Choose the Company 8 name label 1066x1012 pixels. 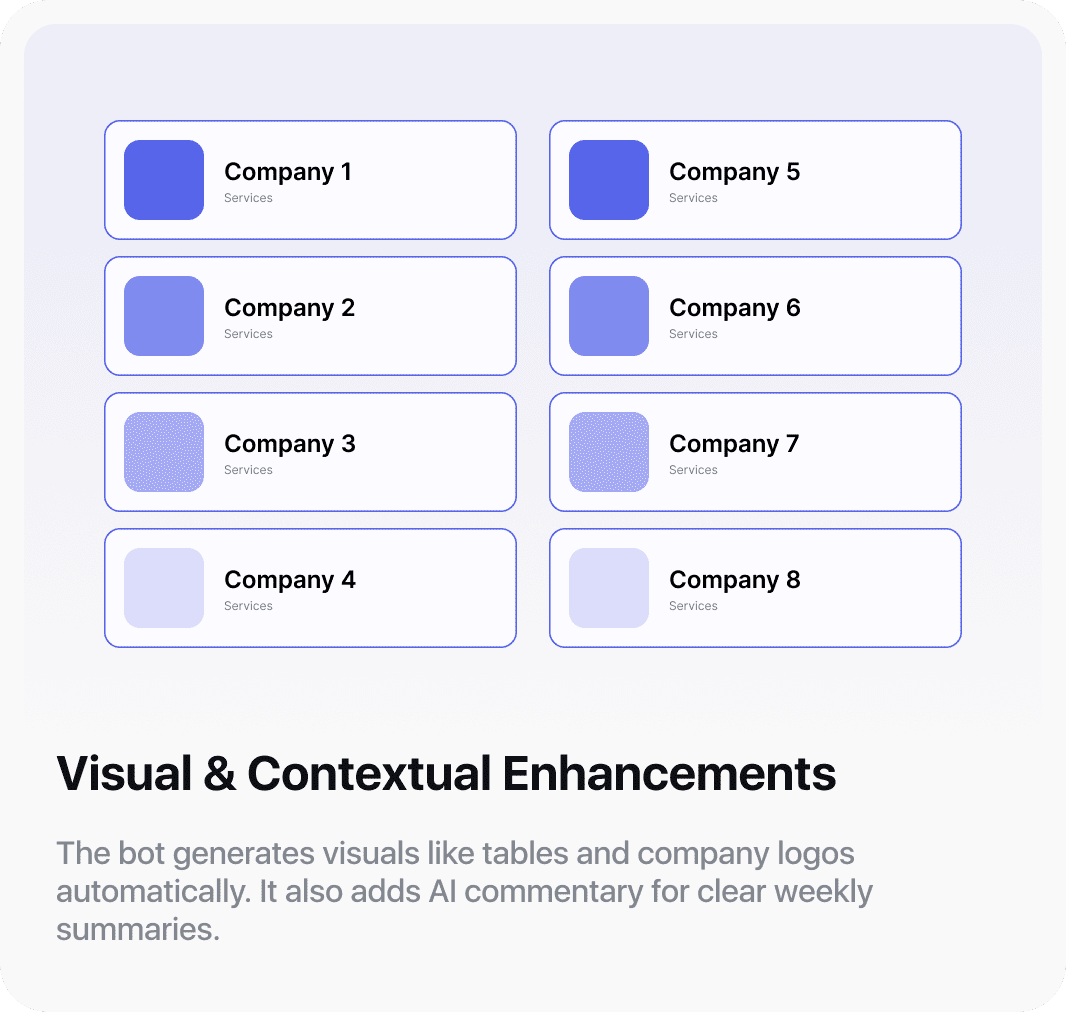click(x=734, y=580)
